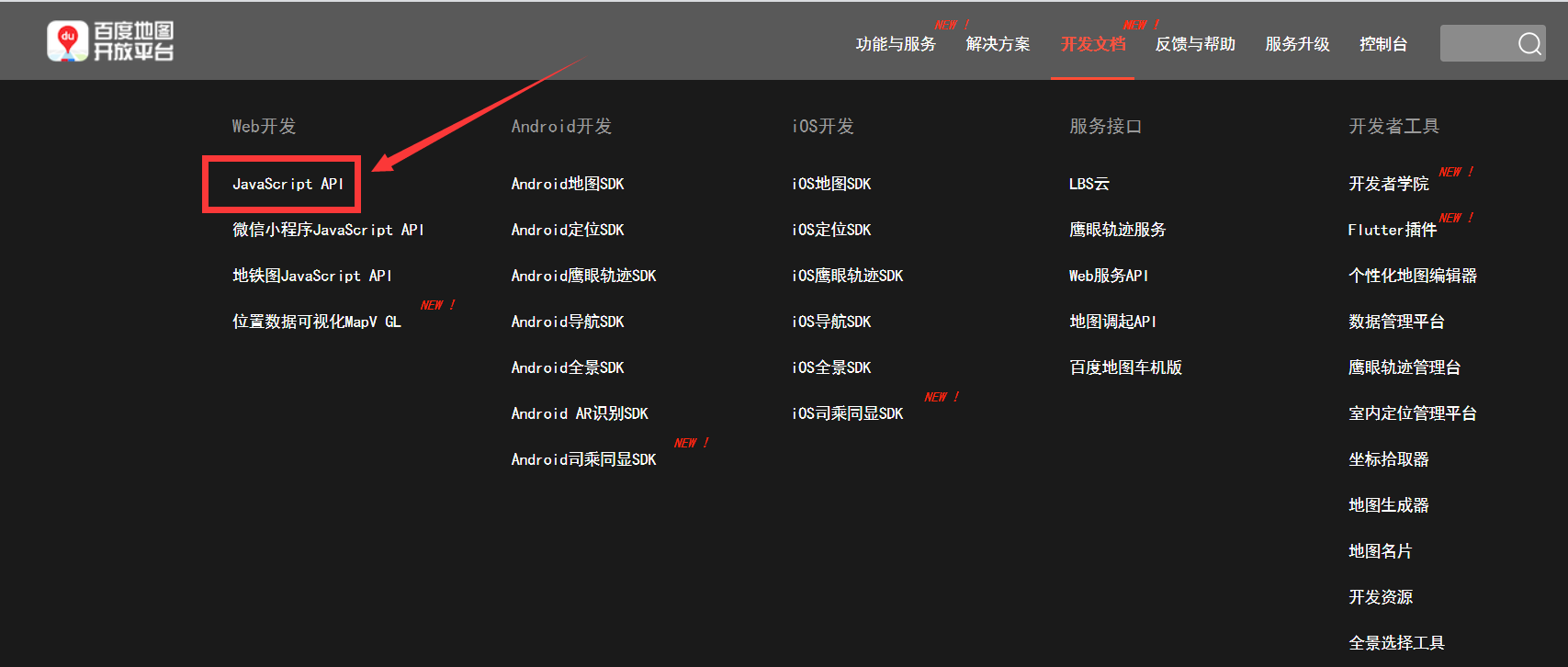Open Flutter插件 link

click(x=1393, y=230)
